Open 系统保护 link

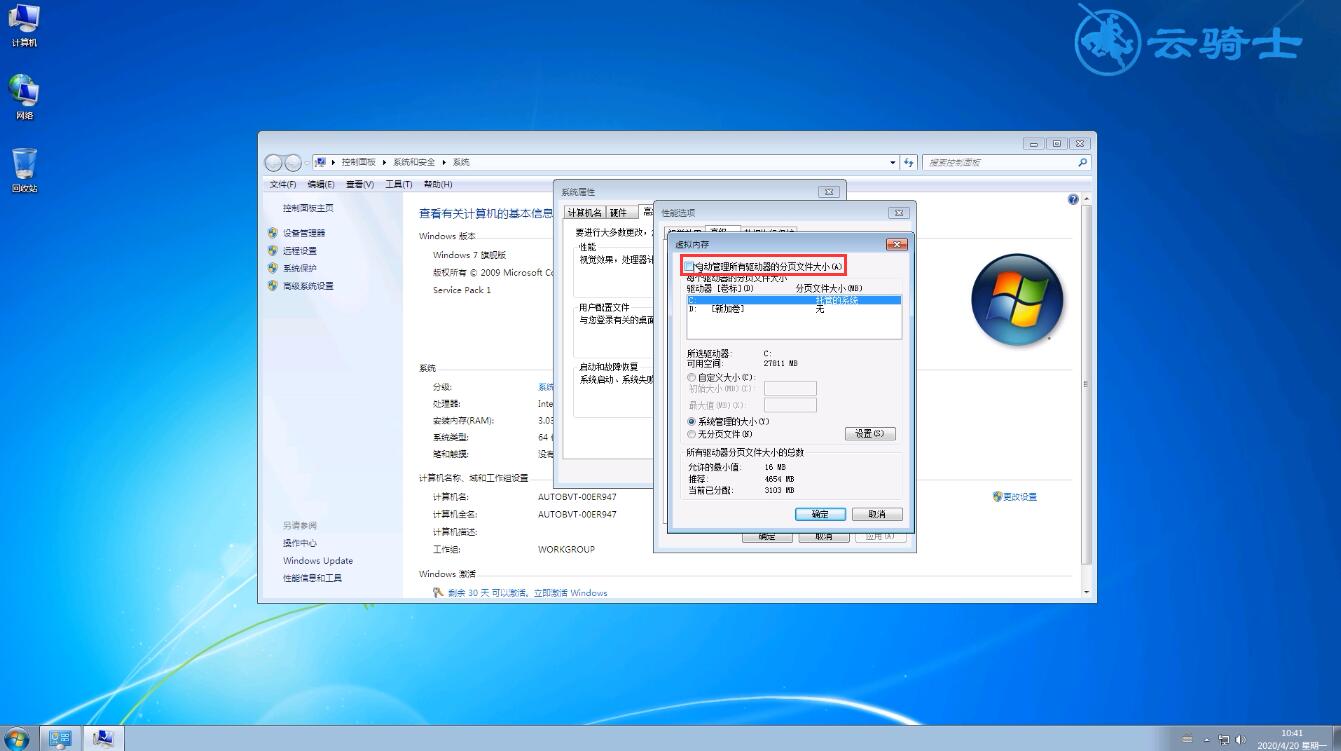coord(300,268)
